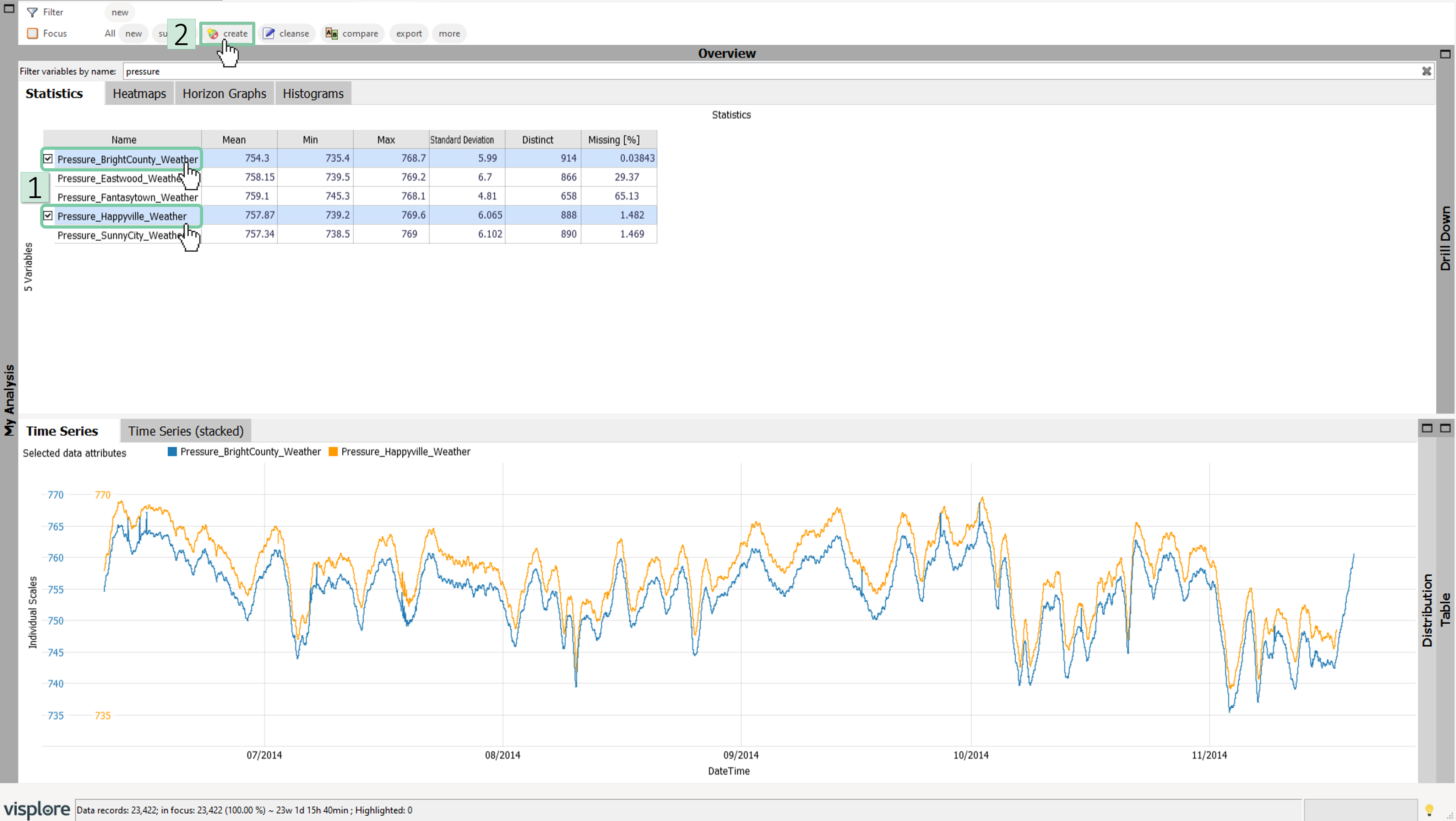
Task: Click the orange Happyville legend swatch
Action: (333, 451)
